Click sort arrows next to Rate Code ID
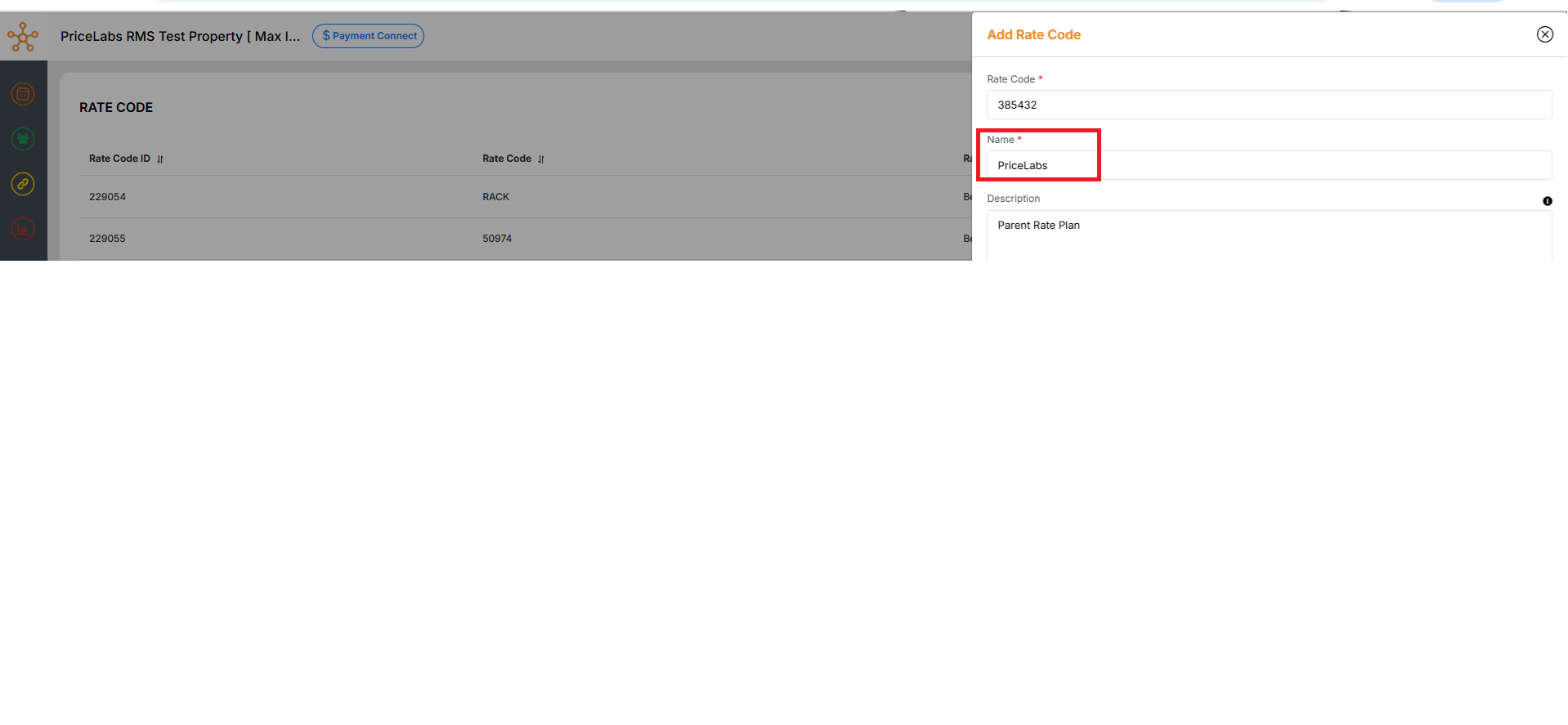Image resolution: width=1568 pixels, height=725 pixels. [160, 159]
